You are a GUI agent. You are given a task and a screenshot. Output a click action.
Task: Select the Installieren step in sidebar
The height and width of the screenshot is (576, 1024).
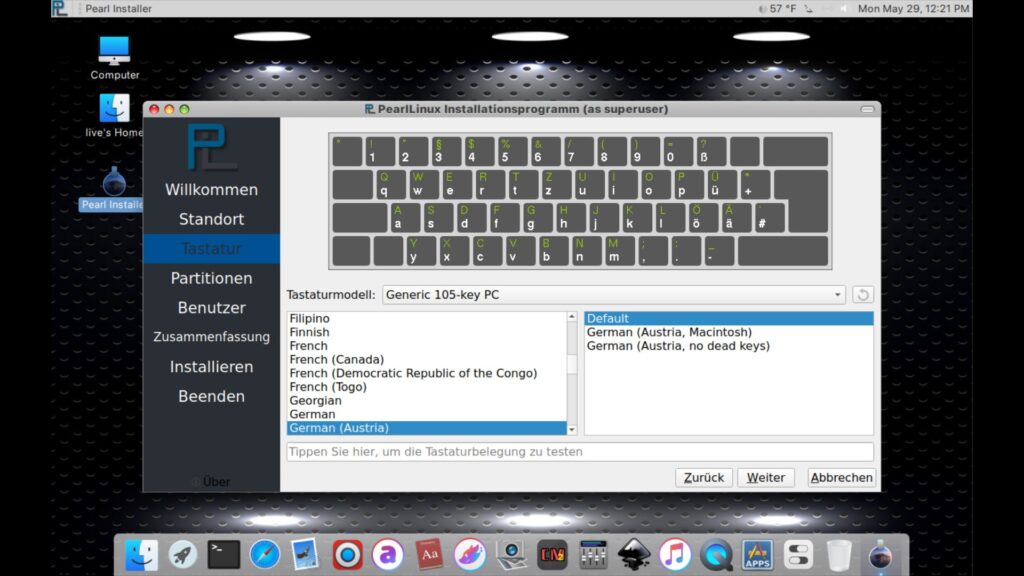211,366
